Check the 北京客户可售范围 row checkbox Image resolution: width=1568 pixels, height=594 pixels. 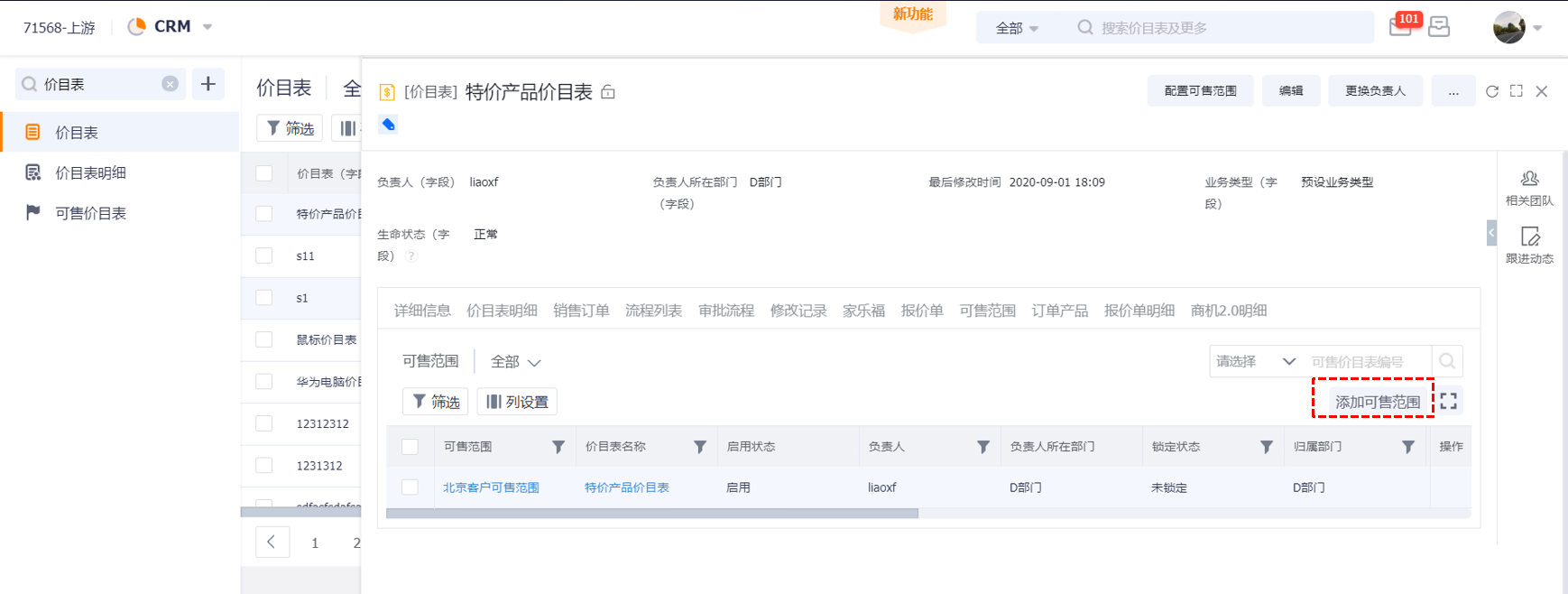tap(410, 487)
